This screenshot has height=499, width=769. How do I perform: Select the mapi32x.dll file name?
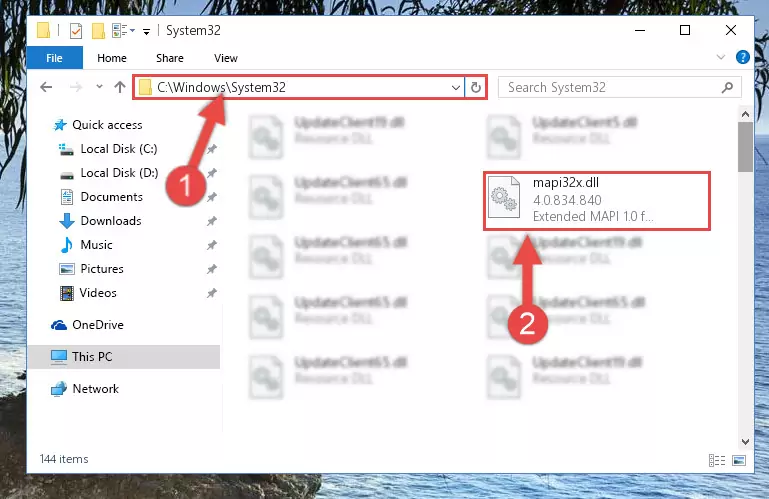[x=565, y=183]
